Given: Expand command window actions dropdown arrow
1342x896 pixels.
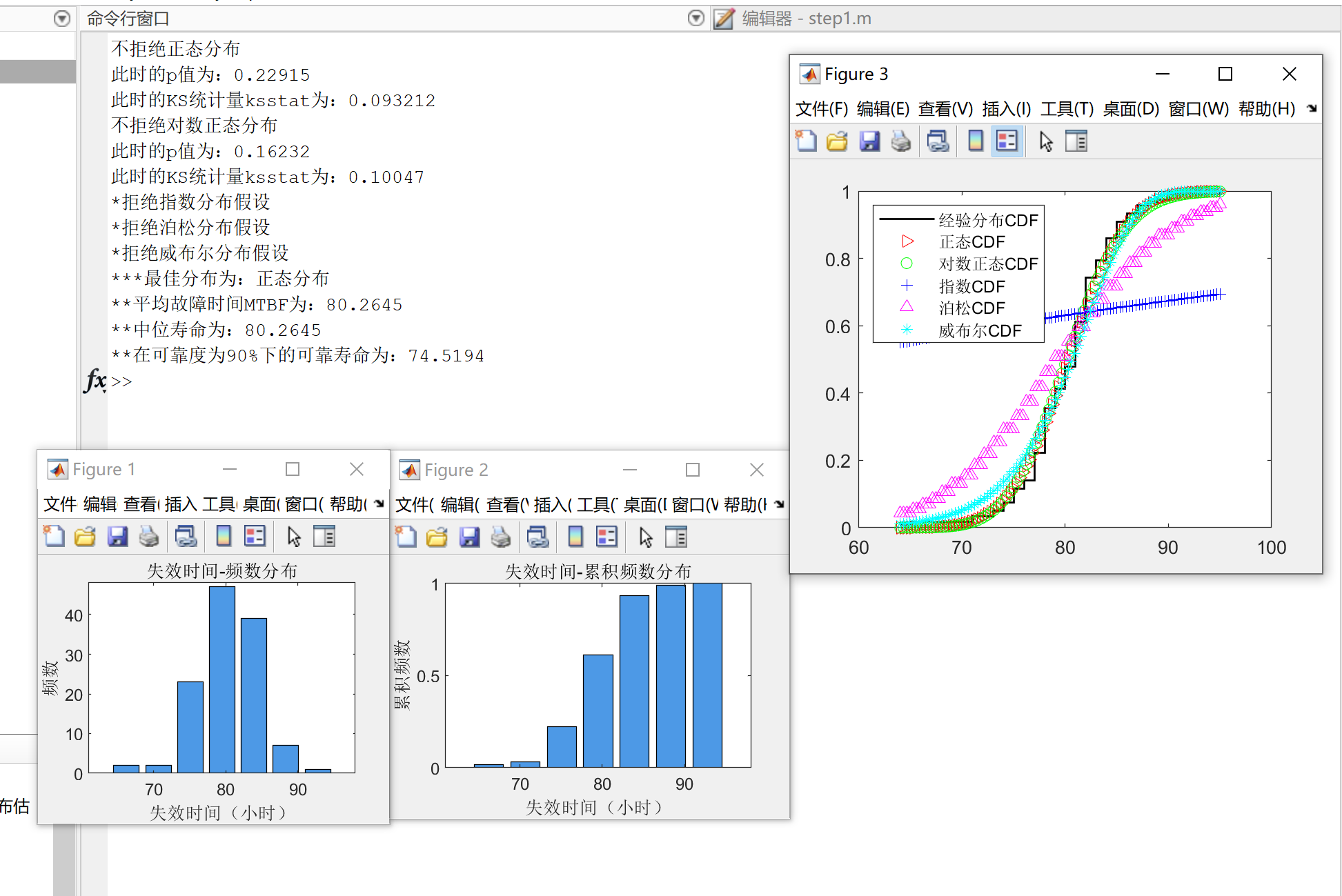Looking at the screenshot, I should [696, 19].
